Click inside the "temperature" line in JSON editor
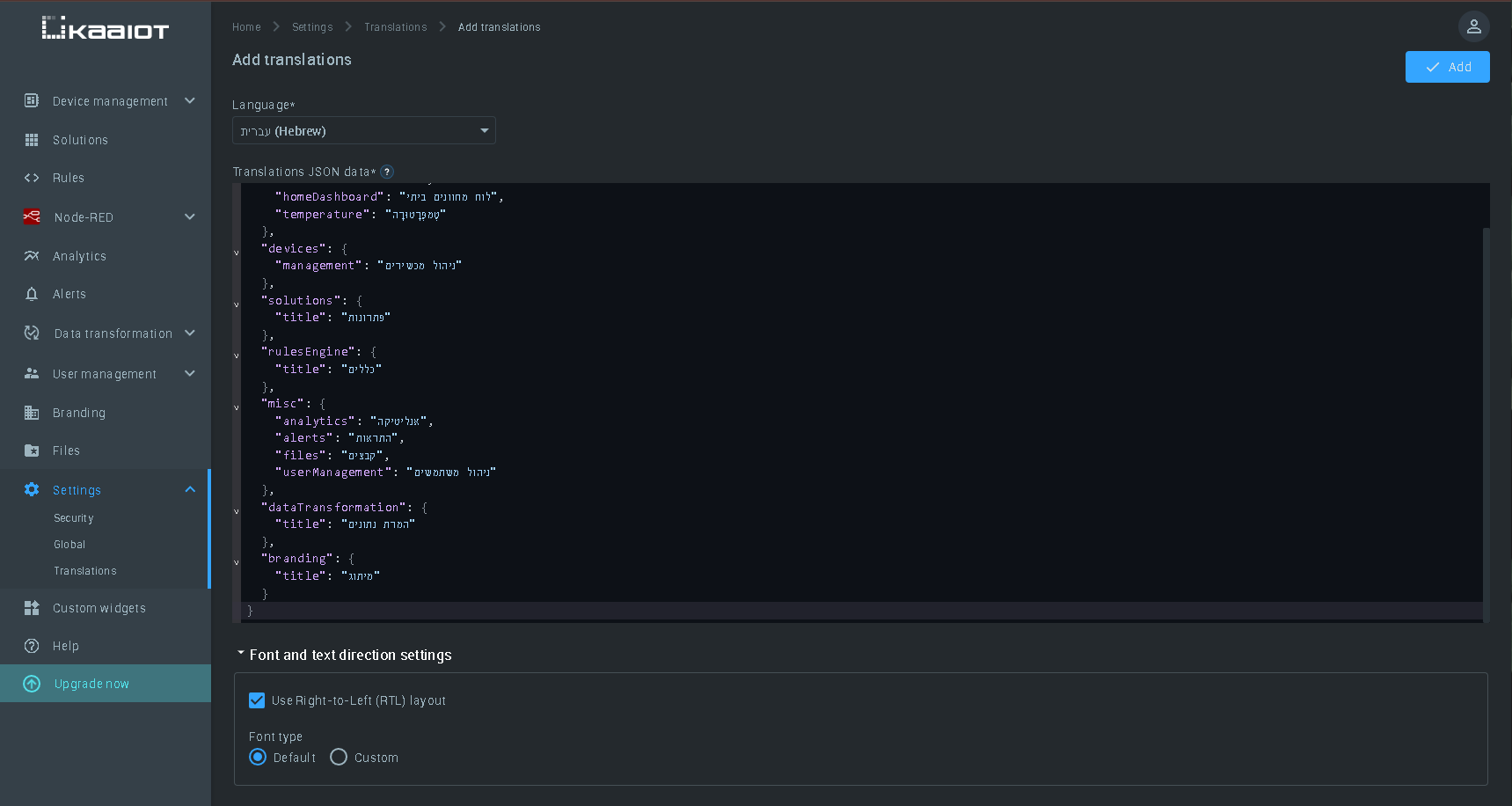Viewport: 1512px width, 806px height. [361, 214]
